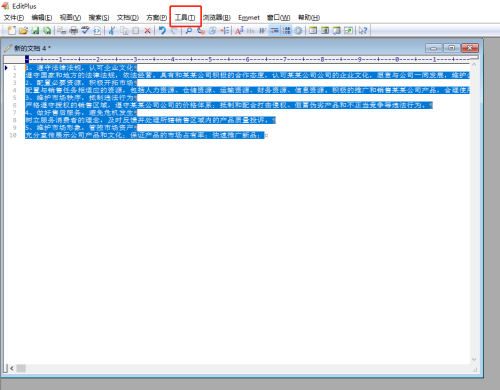The image size is (500, 390).
Task: Cut selection with the scissors icon
Action: pos(112,31)
